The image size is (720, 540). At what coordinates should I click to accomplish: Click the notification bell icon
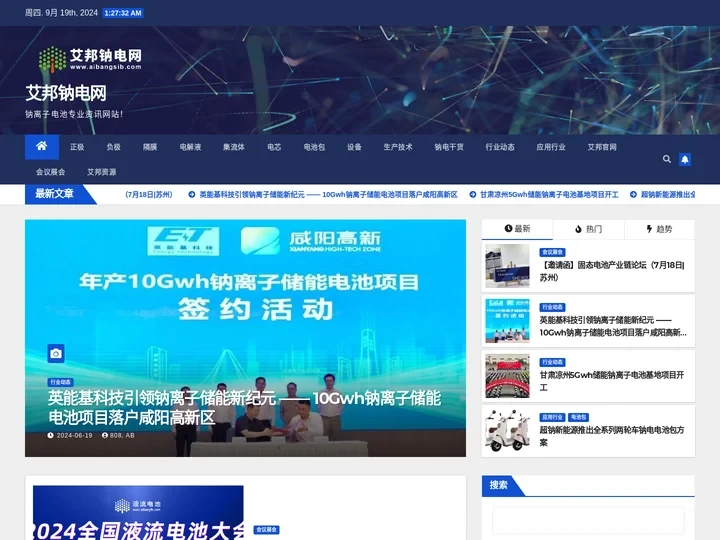pyautogui.click(x=685, y=159)
